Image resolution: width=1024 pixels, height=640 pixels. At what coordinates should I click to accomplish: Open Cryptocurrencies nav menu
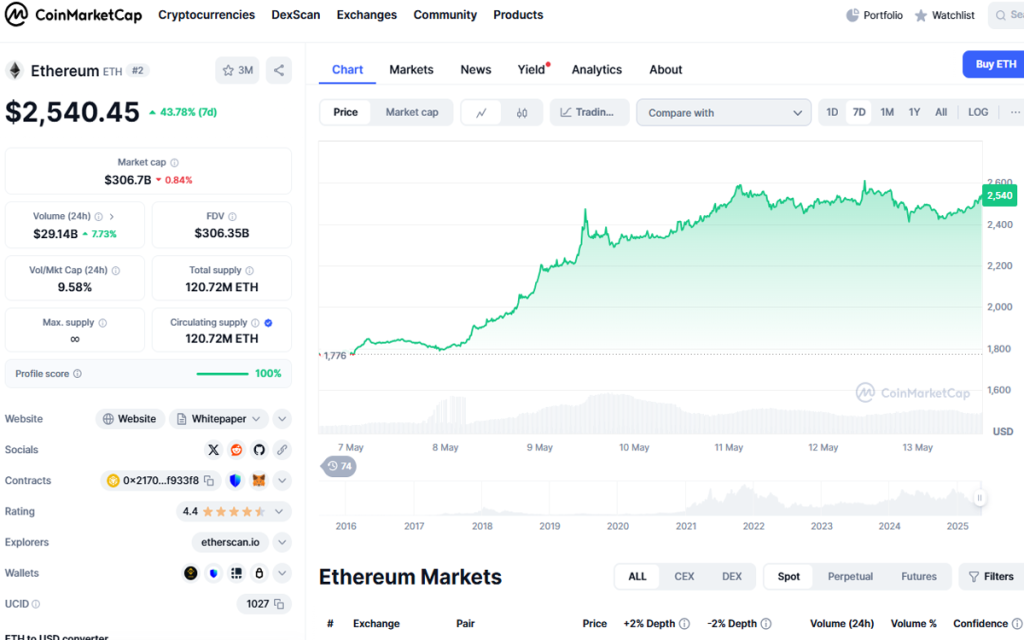click(x=206, y=14)
